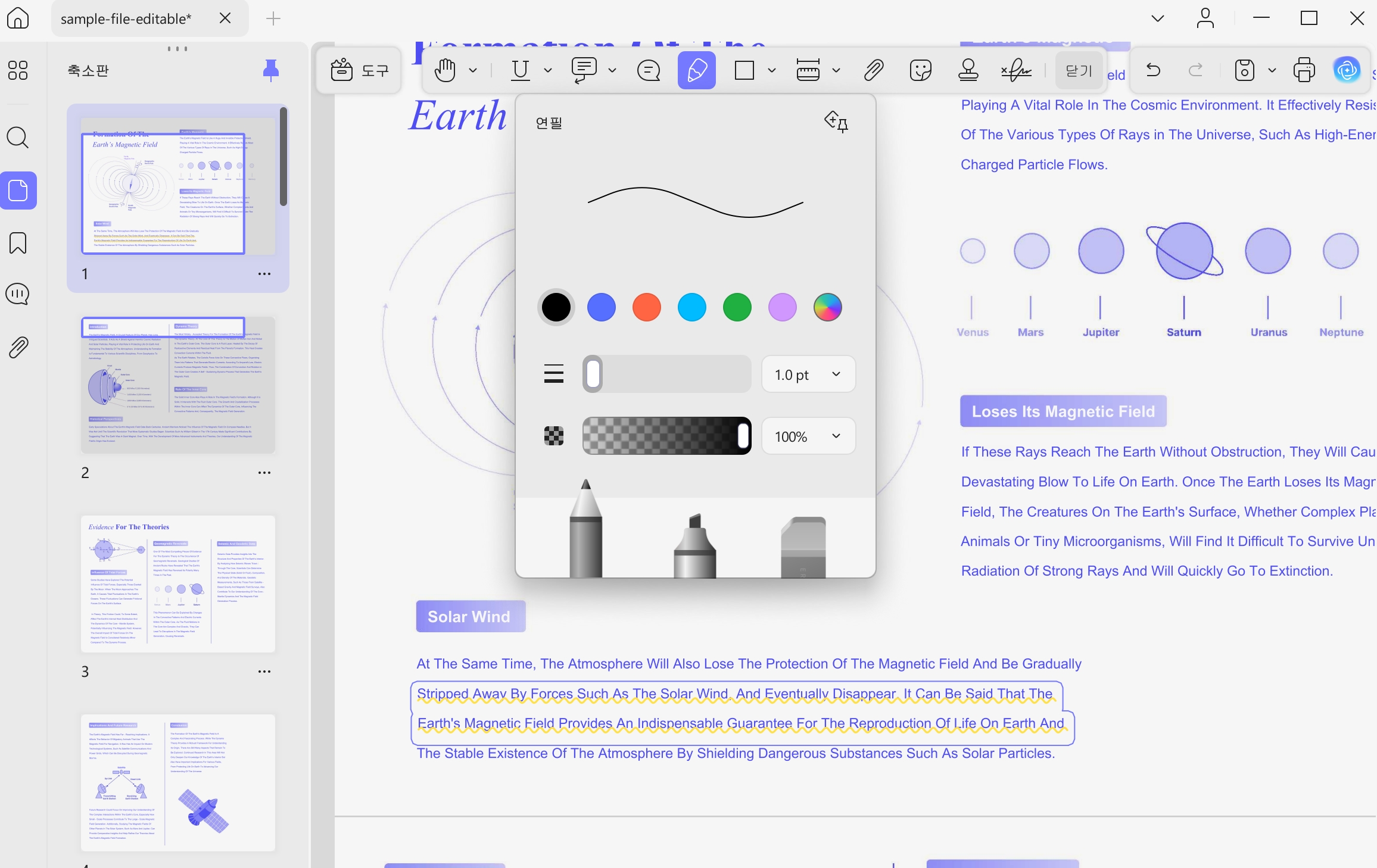Choose the eraser in pencil panel
Viewport: 1377px width, 868px height.
click(803, 547)
